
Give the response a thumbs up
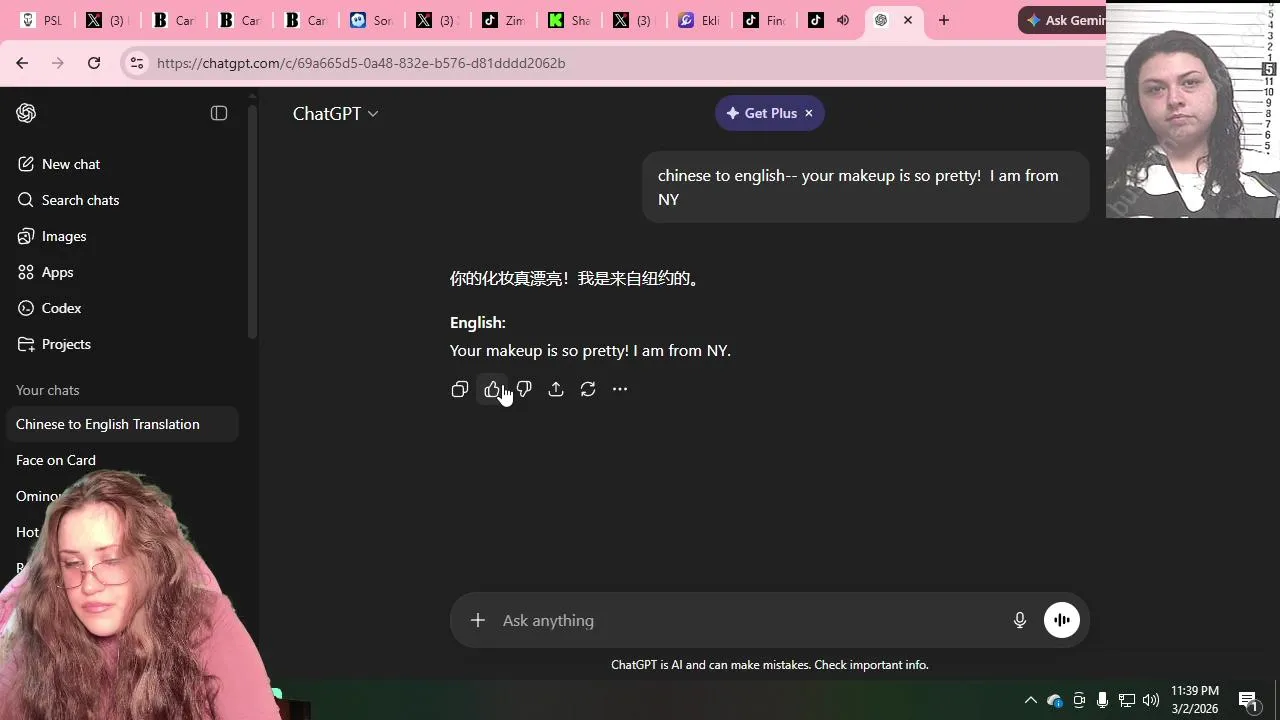click(x=492, y=389)
